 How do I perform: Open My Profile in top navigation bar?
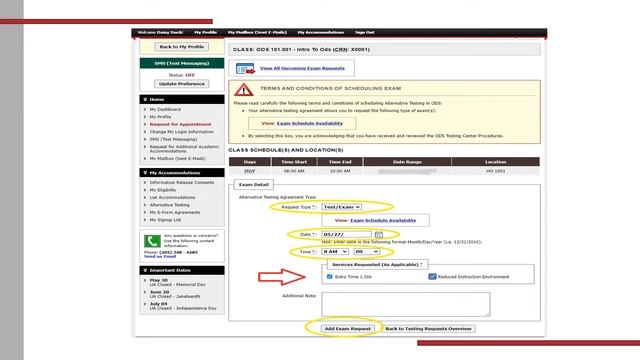click(x=205, y=32)
